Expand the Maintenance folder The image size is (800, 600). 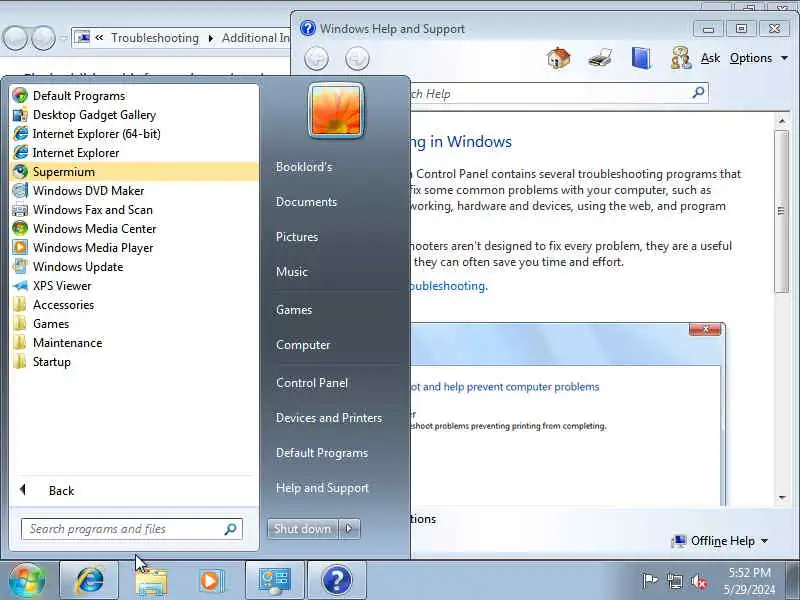[x=134, y=343]
